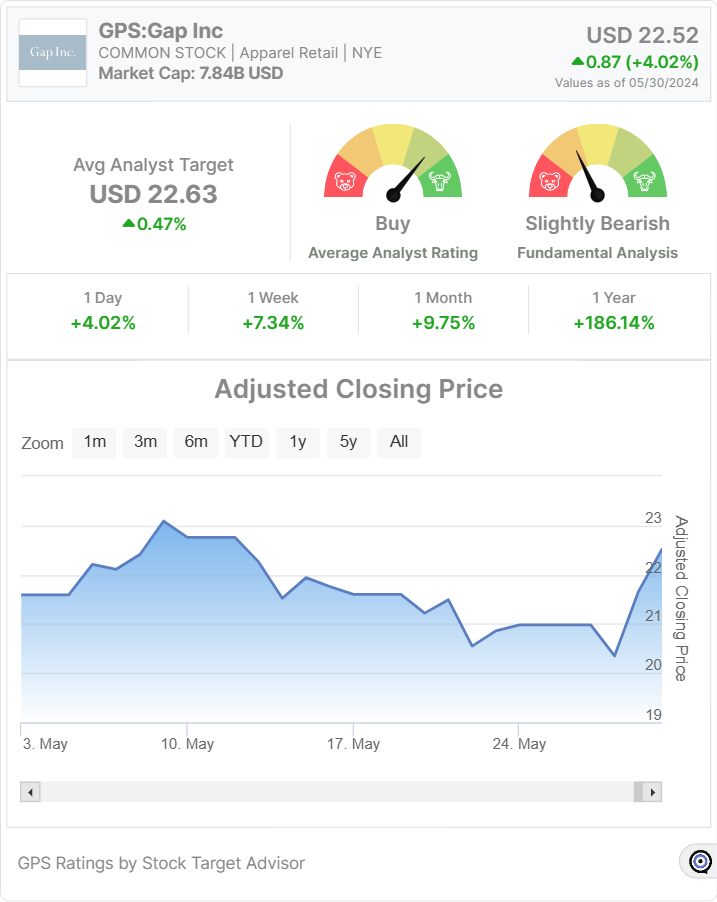
Task: Click the chart horizontal scrollbar track
Action: [336, 792]
